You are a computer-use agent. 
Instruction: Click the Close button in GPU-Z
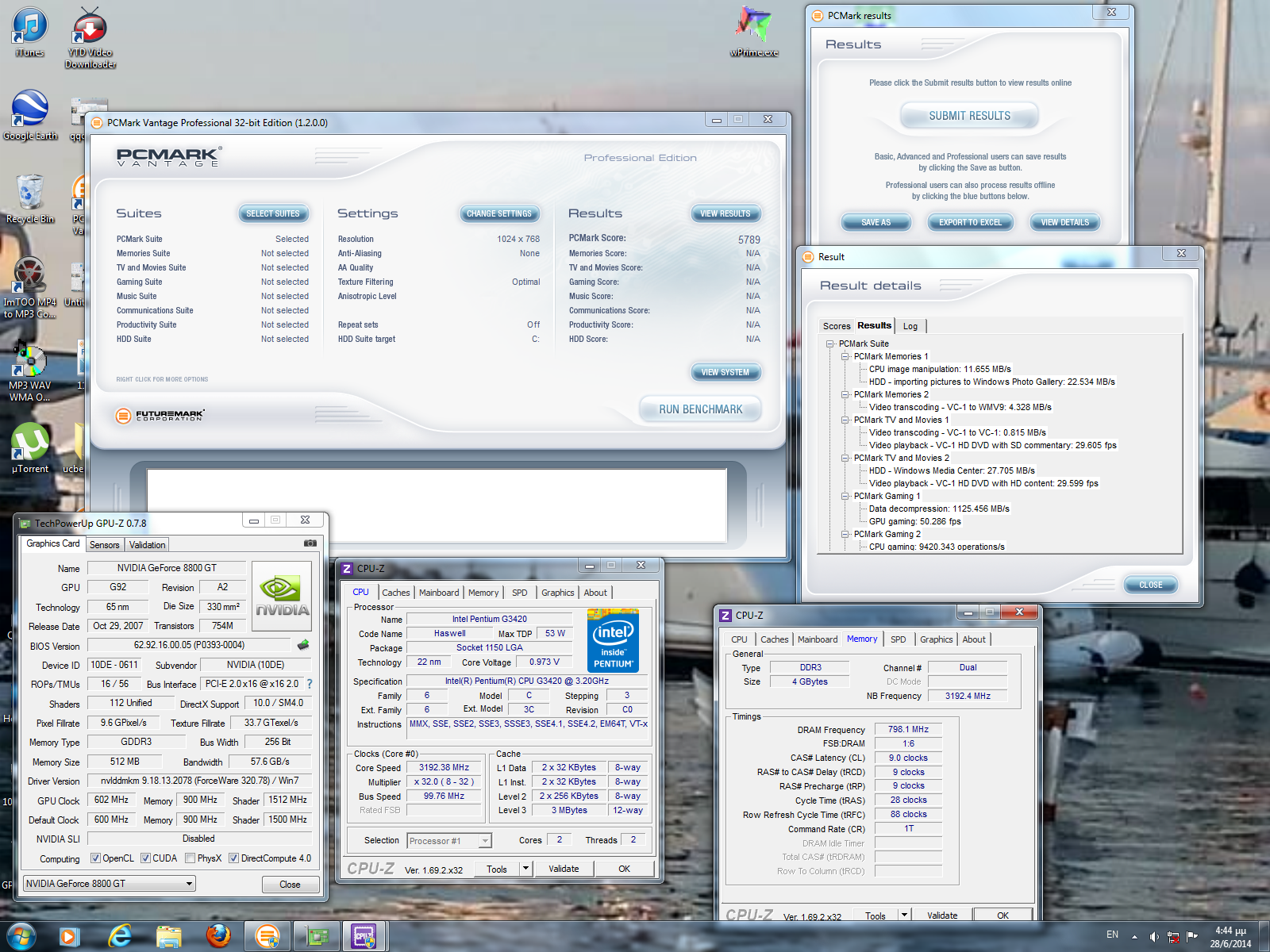click(x=290, y=885)
